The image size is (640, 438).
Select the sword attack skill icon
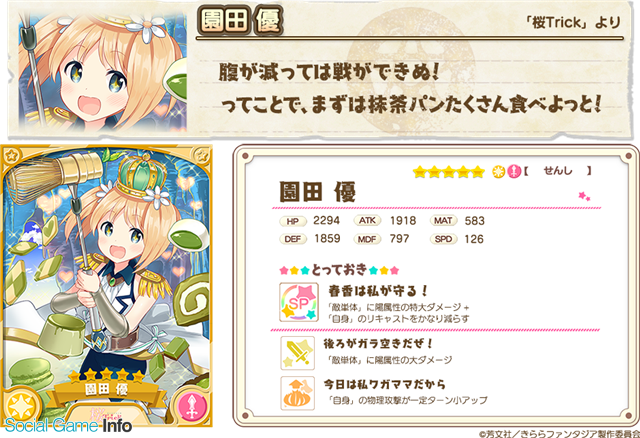tap(298, 354)
